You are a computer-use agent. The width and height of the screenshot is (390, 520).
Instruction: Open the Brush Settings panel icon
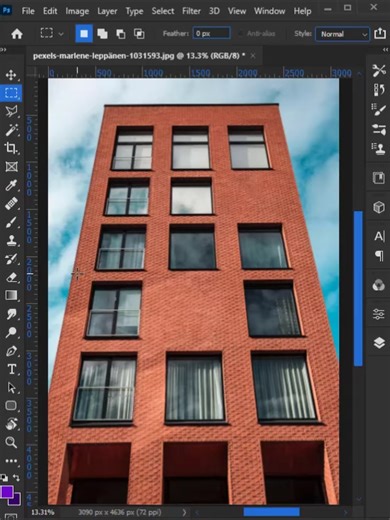(x=379, y=110)
